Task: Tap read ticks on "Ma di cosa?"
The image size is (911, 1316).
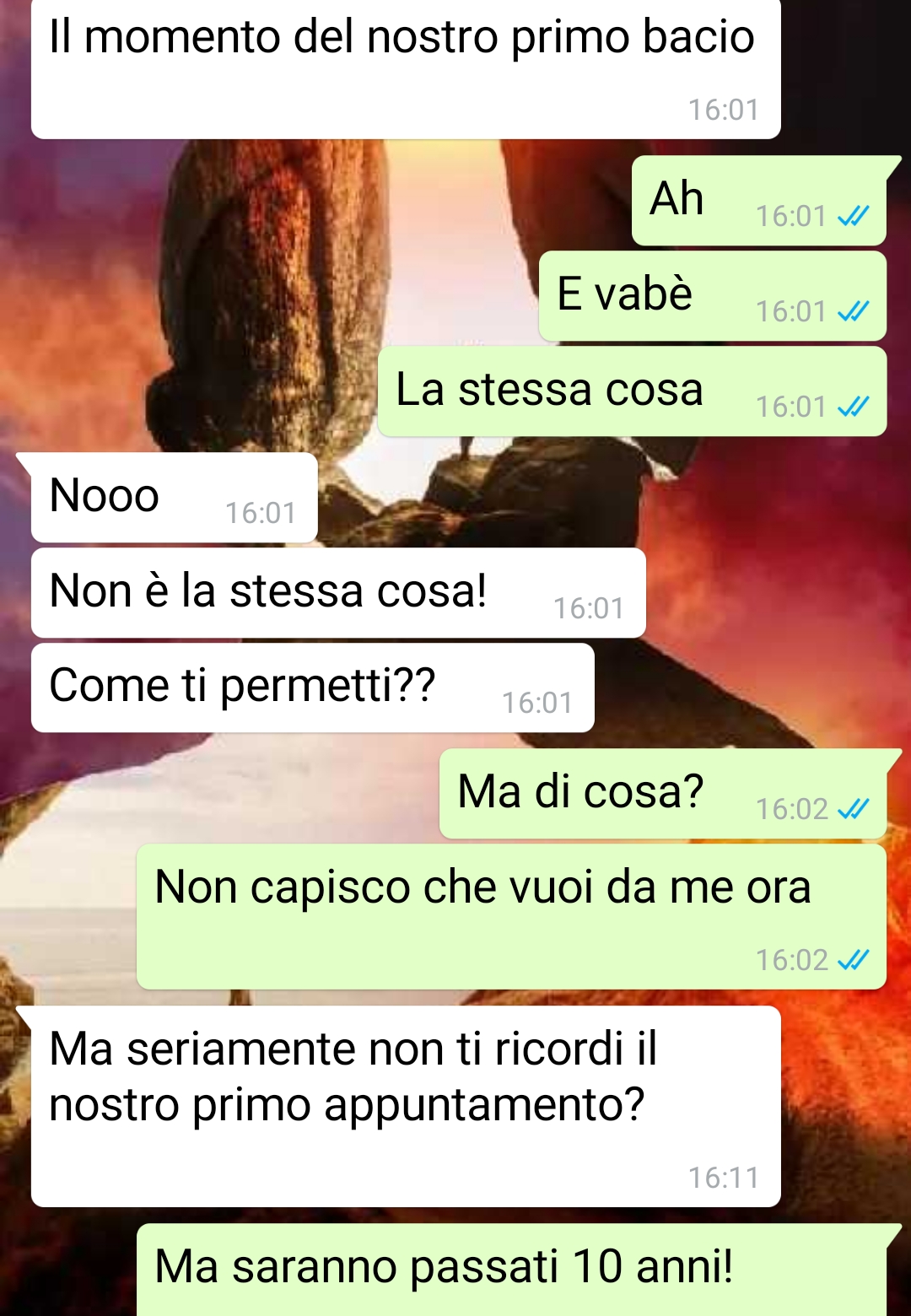Action: pyautogui.click(x=853, y=810)
